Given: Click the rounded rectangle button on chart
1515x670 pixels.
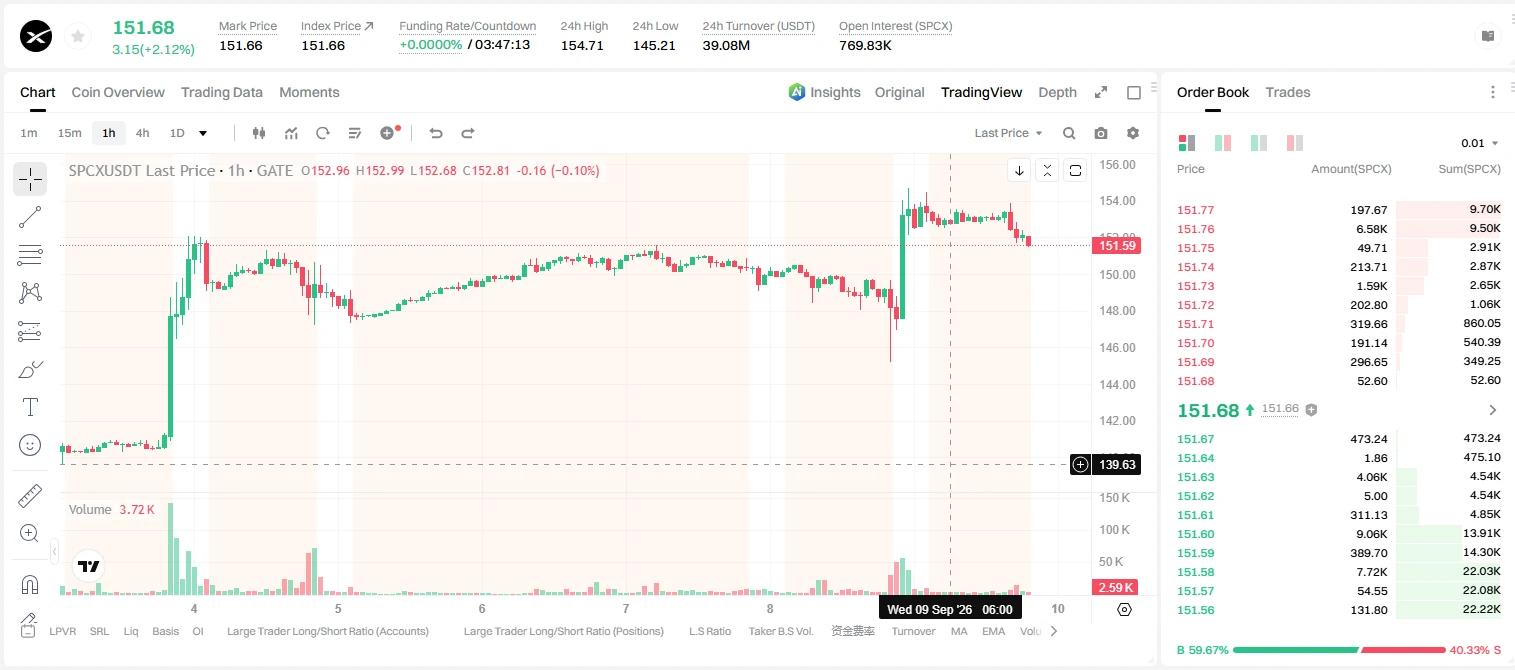Looking at the screenshot, I should pyautogui.click(x=1075, y=170).
